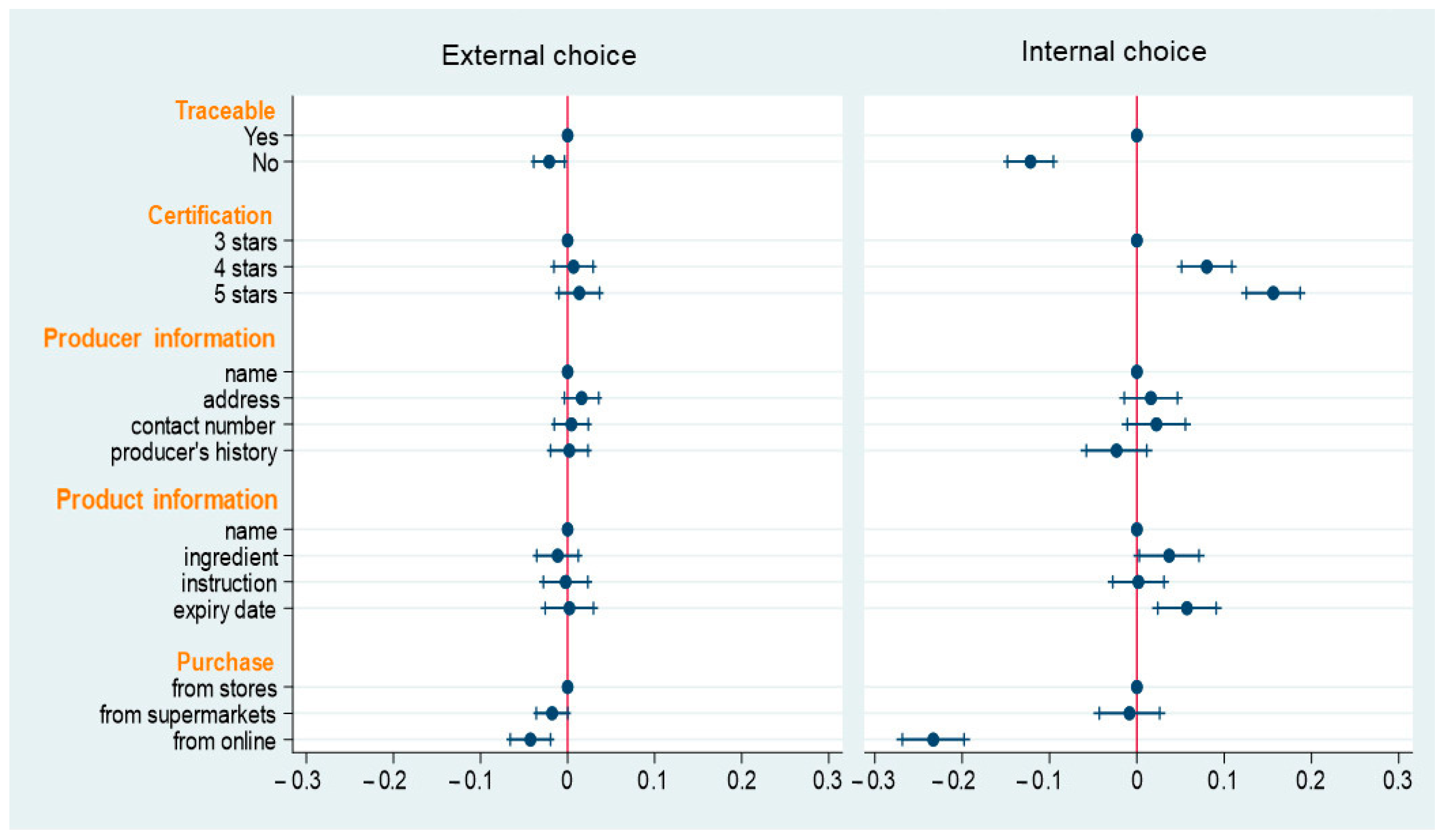Click the "Producer information" group heading
Viewport: 1441px width, 840px height.
(159, 338)
